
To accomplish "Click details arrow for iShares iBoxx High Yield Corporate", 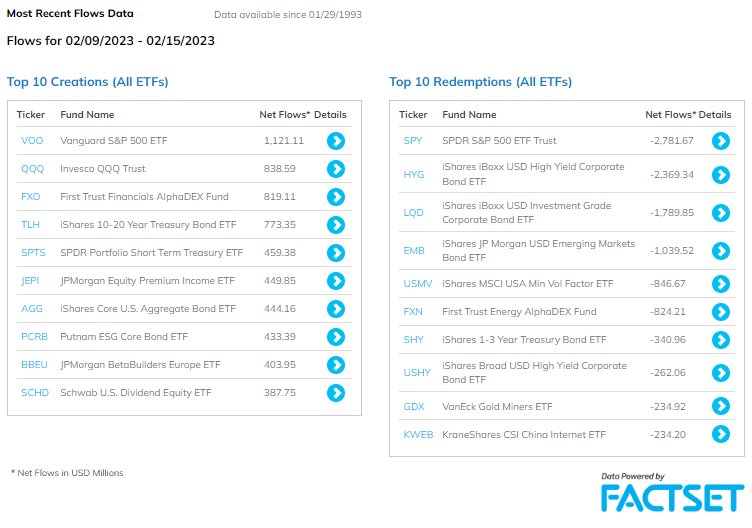I will click(x=721, y=175).
